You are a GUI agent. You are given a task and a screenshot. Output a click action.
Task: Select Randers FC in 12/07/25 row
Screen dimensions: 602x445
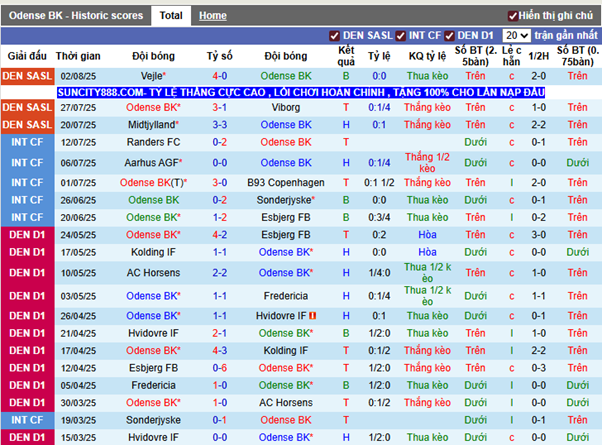coord(153,142)
